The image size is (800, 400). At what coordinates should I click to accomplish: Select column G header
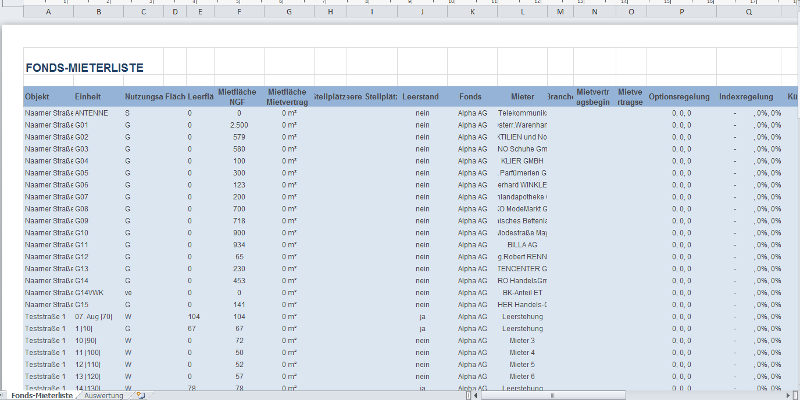(x=289, y=12)
